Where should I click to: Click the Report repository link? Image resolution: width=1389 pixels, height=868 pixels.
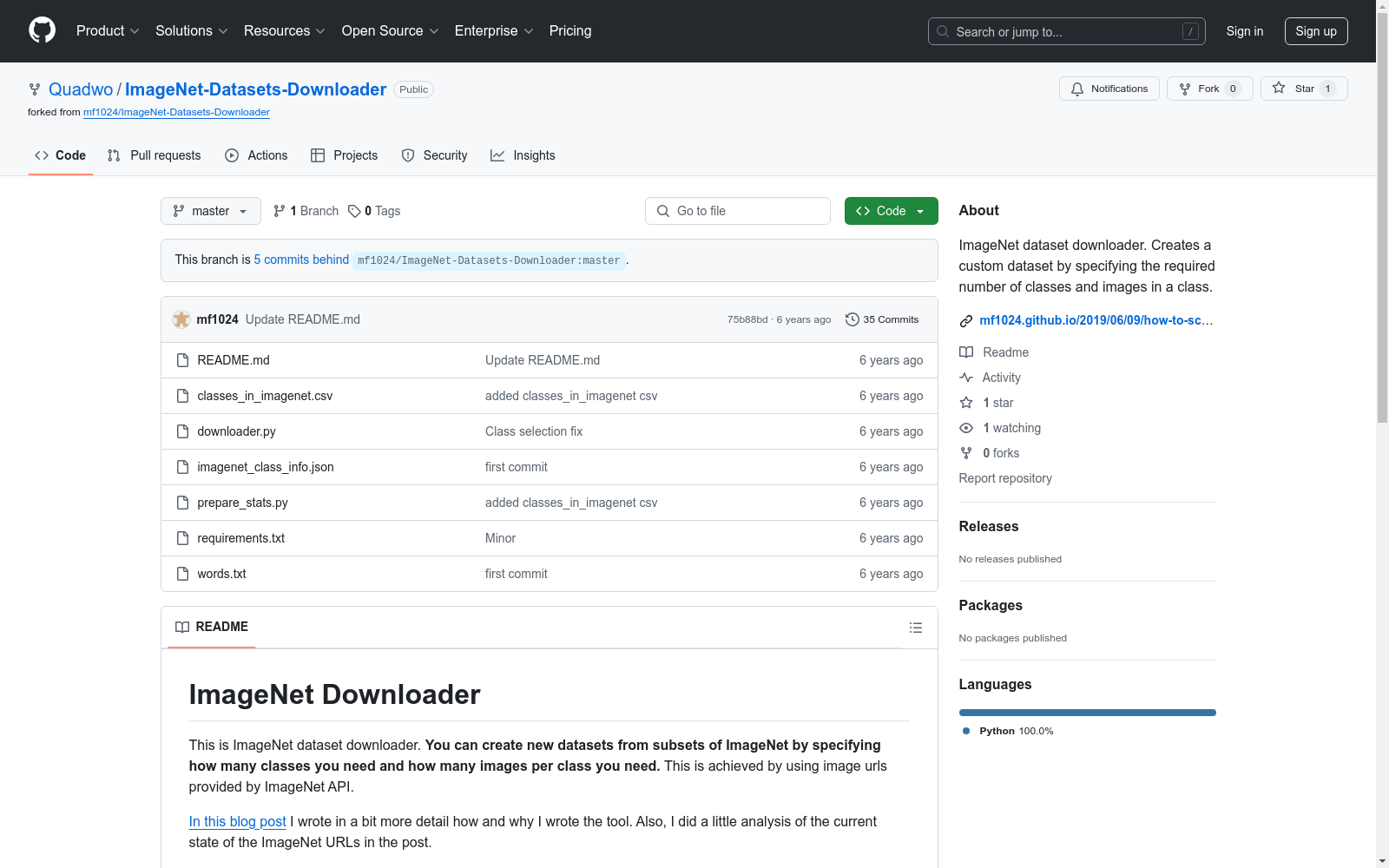tap(1004, 478)
